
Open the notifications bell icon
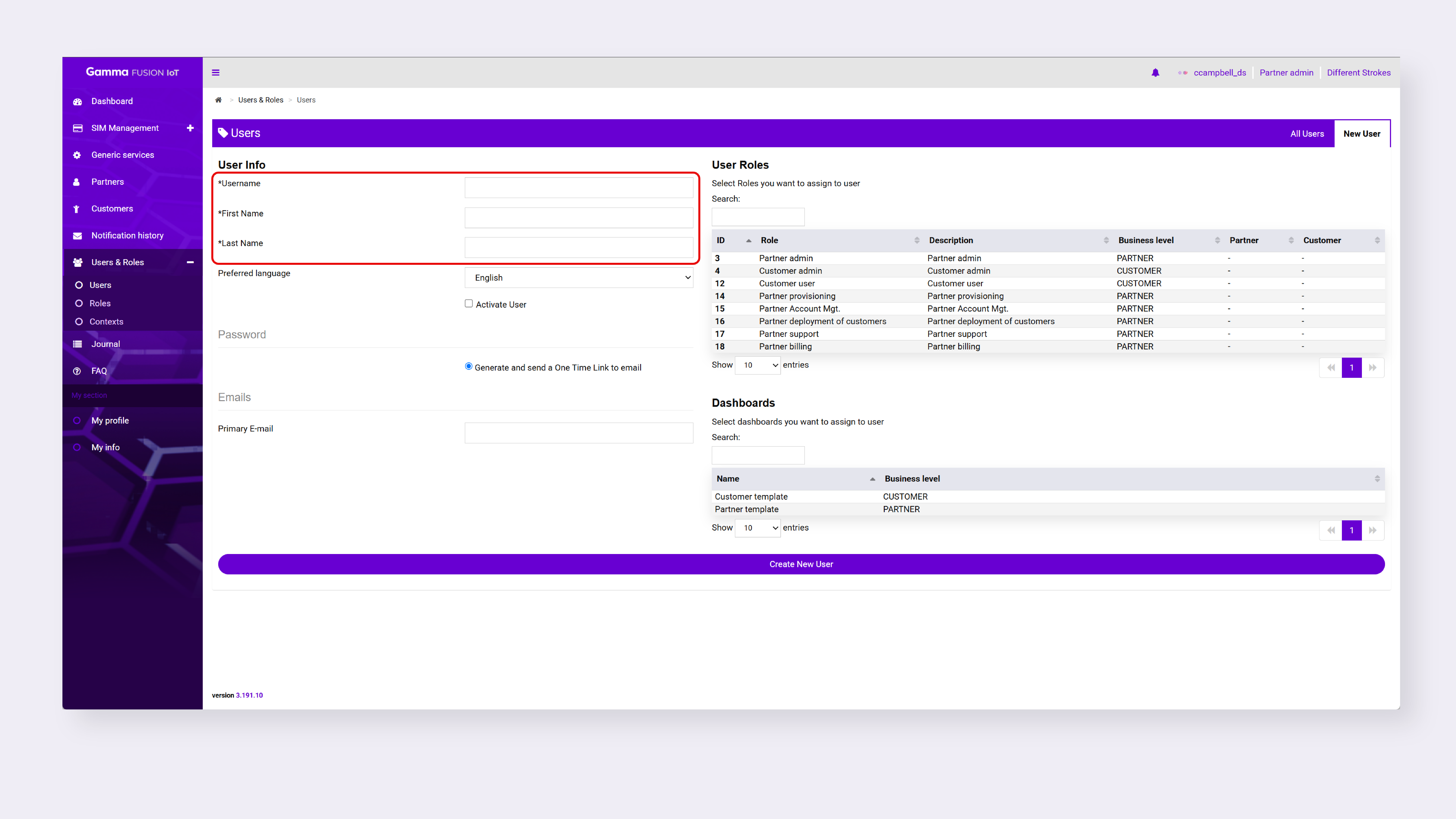[x=1155, y=72]
